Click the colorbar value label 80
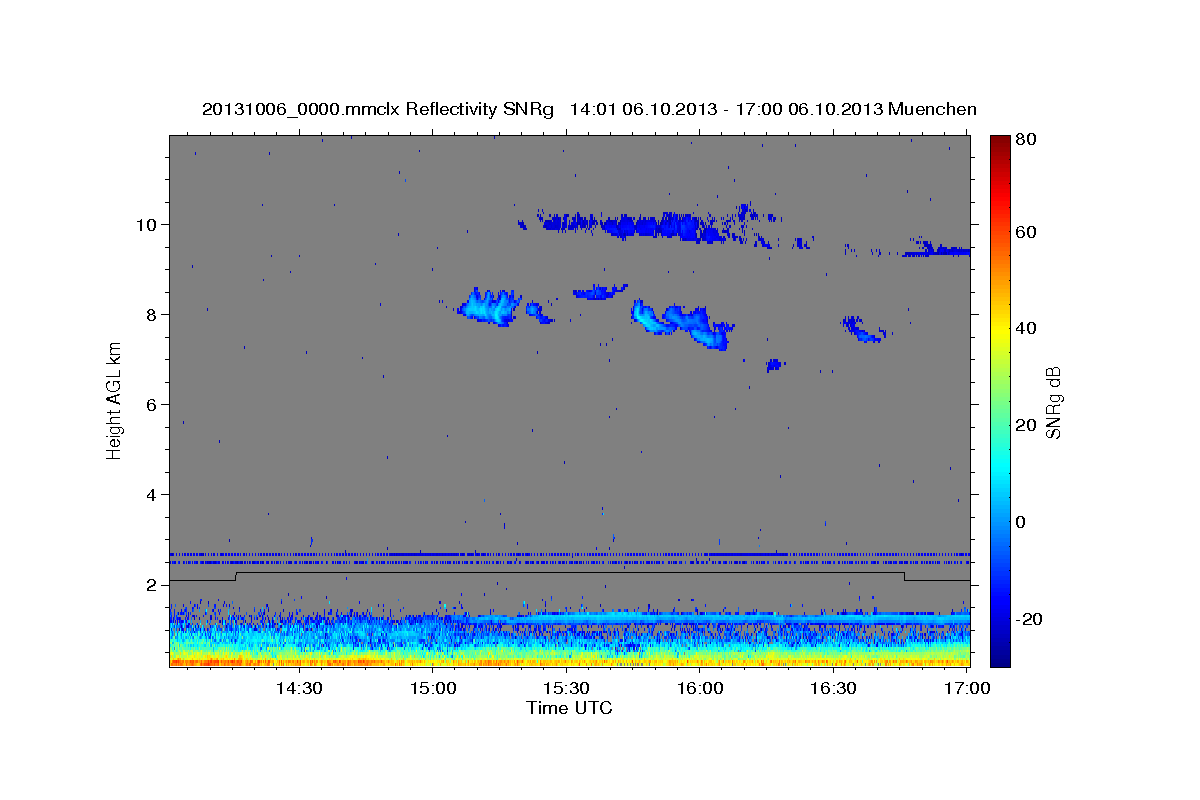 [1025, 140]
